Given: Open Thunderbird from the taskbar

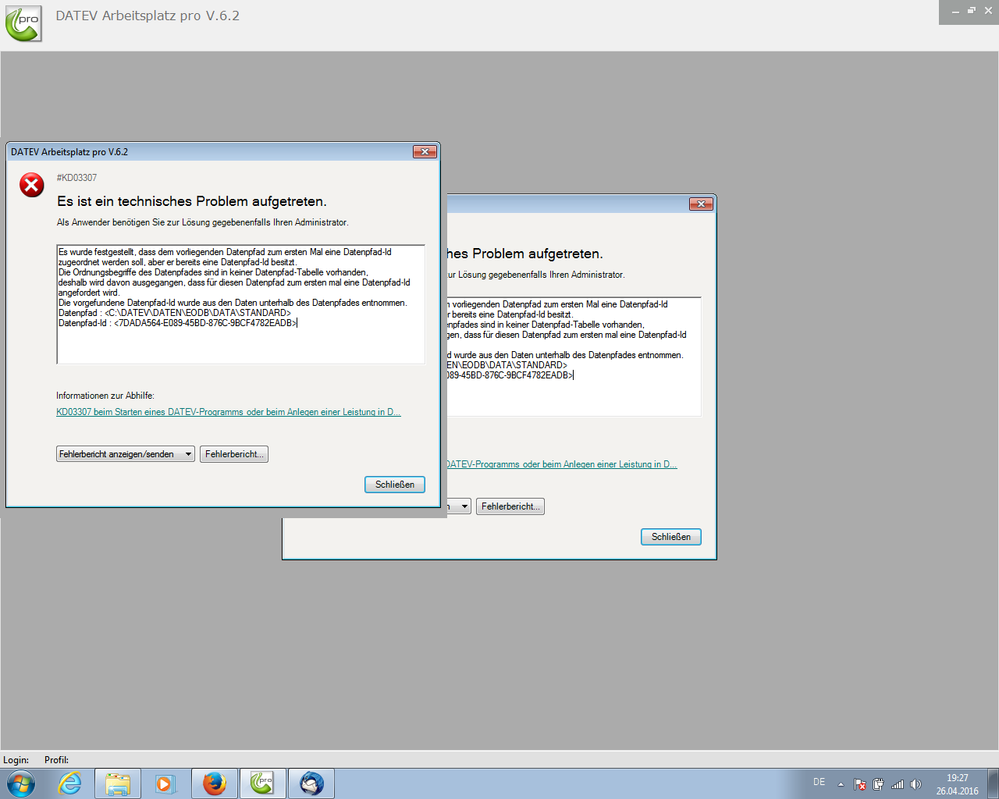Looking at the screenshot, I should coord(312,784).
